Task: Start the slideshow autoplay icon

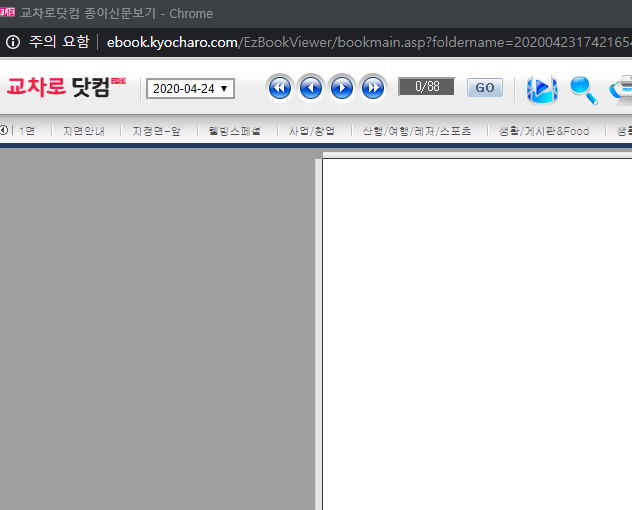Action: click(542, 90)
